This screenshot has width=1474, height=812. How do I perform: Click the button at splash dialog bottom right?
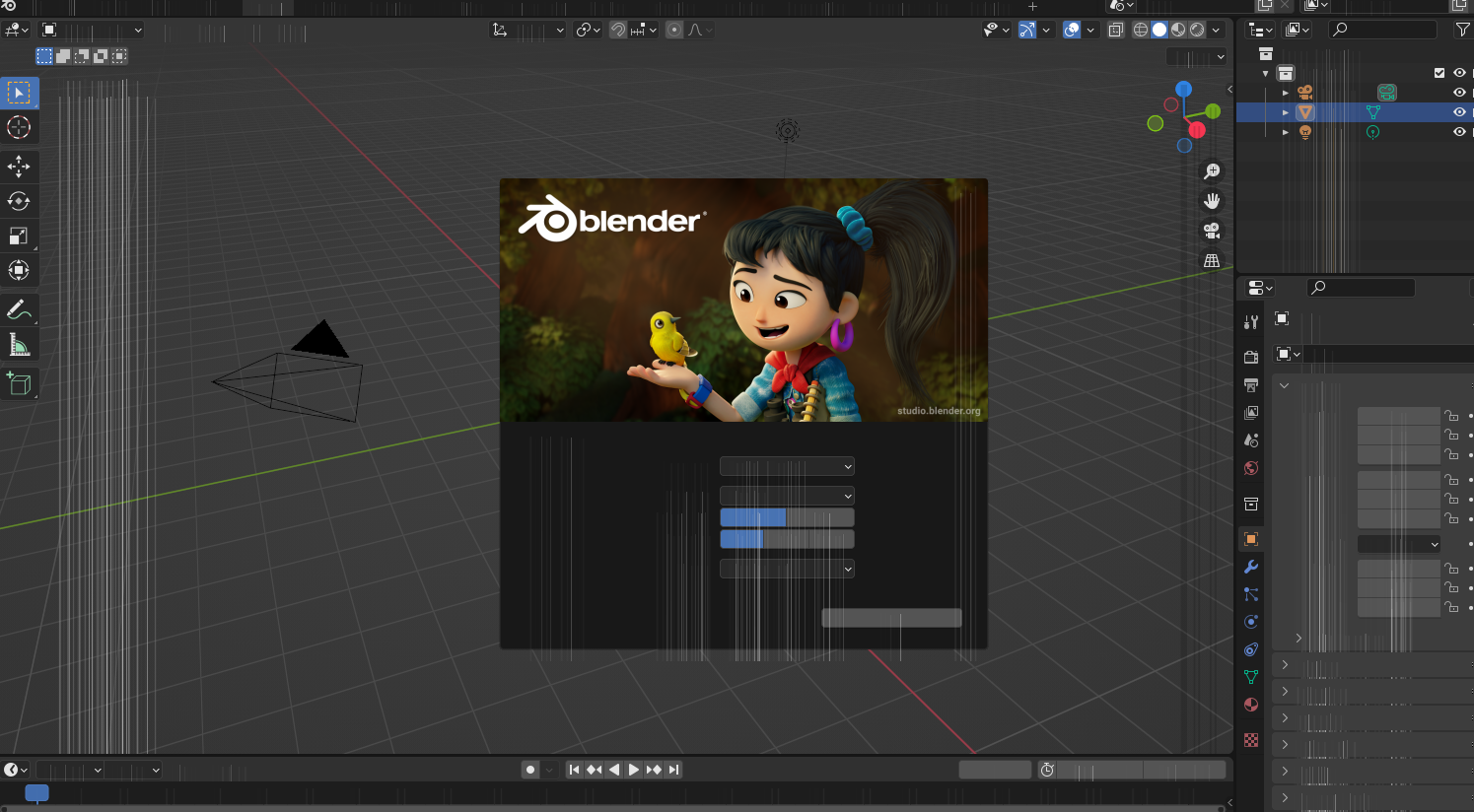[891, 618]
